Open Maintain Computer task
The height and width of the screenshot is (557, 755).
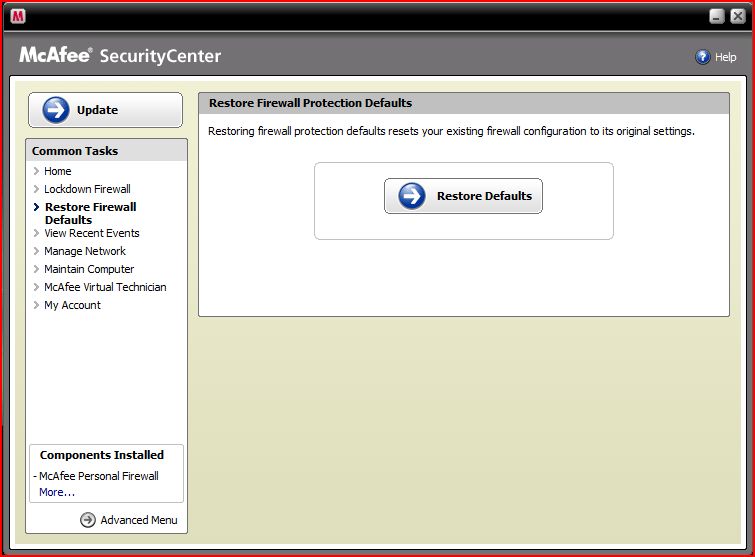coord(89,269)
